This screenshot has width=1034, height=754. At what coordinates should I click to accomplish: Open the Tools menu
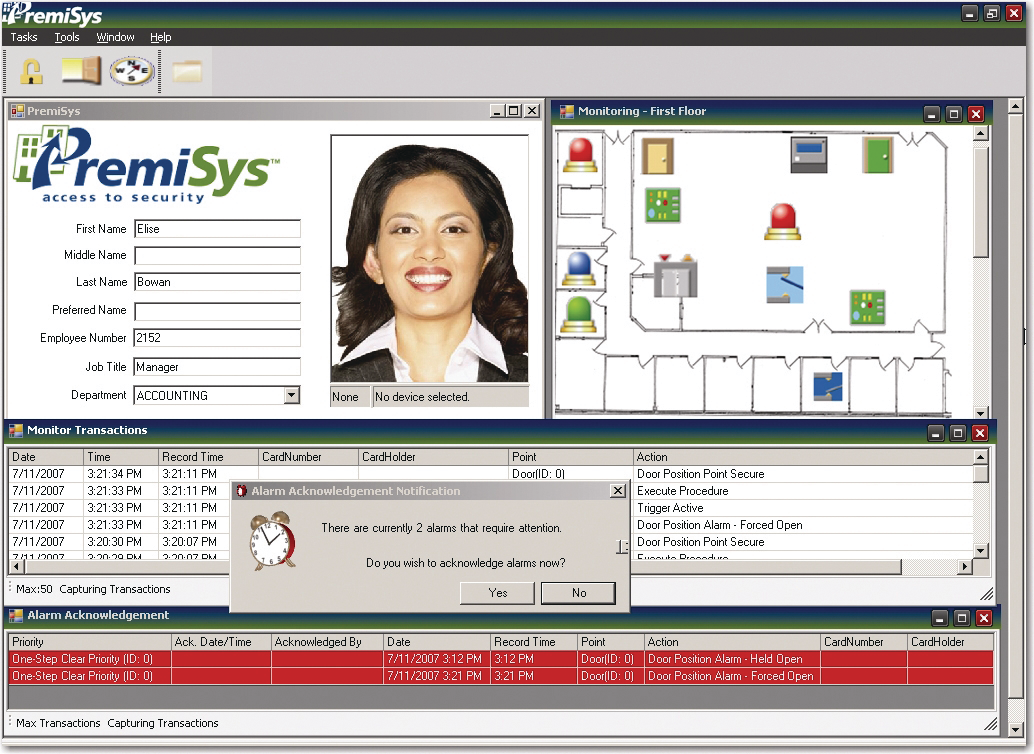(x=67, y=37)
